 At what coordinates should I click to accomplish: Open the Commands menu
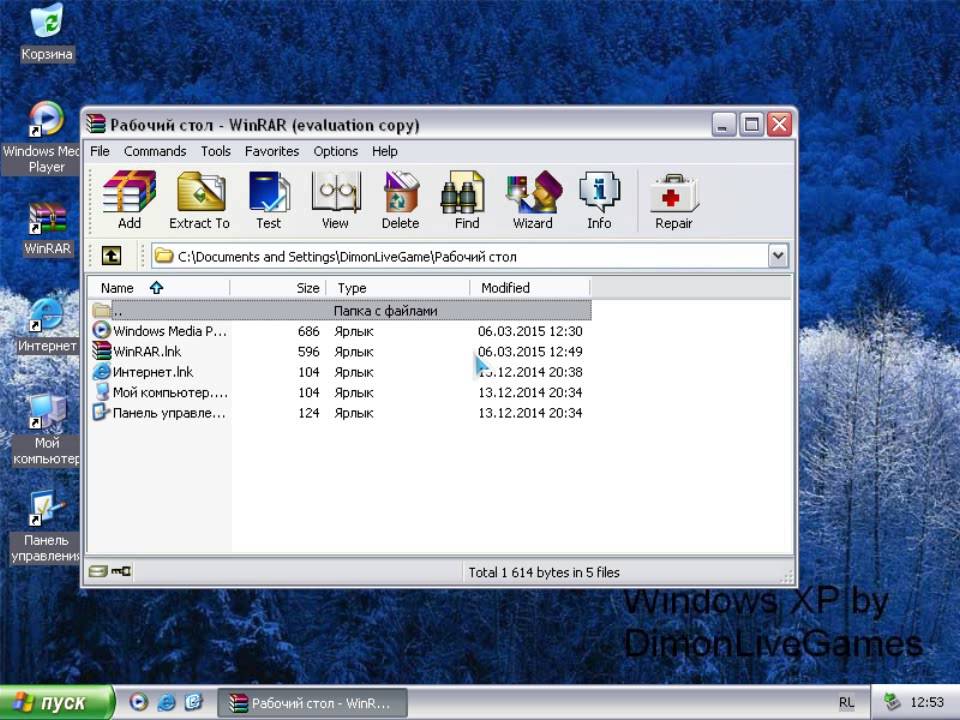pos(155,151)
